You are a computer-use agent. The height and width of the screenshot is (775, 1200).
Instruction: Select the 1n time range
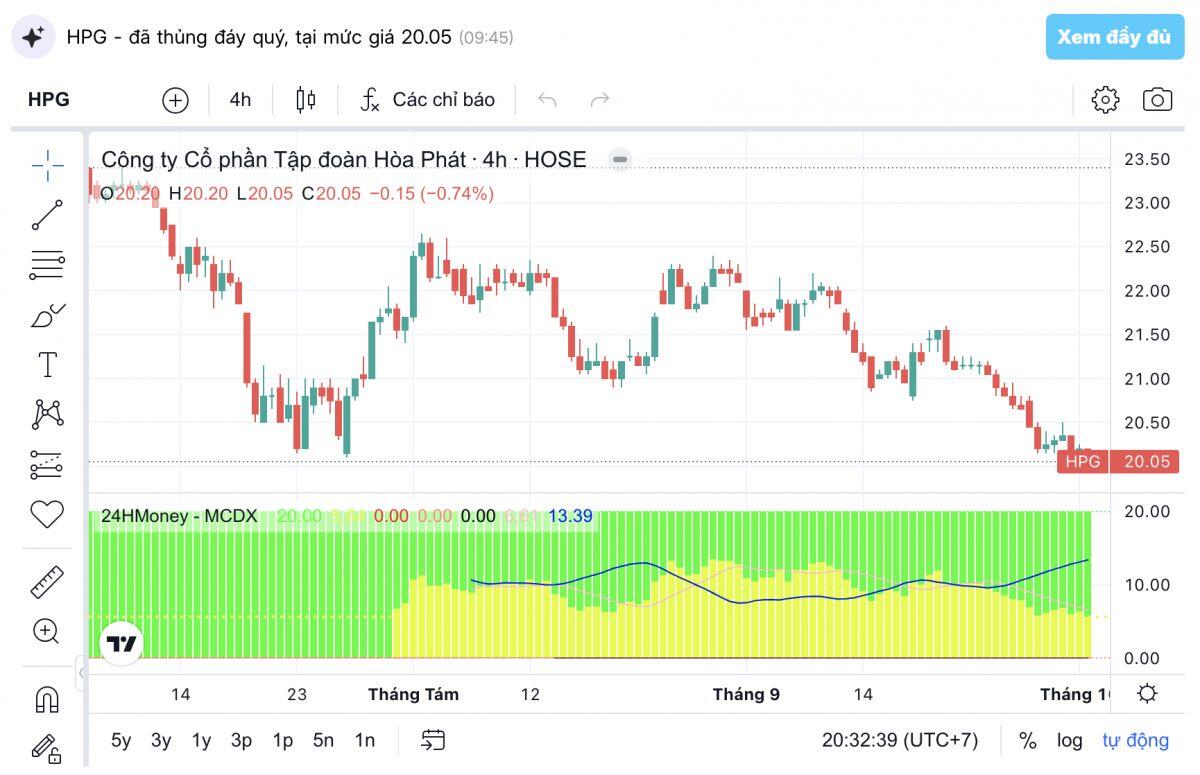pyautogui.click(x=365, y=740)
